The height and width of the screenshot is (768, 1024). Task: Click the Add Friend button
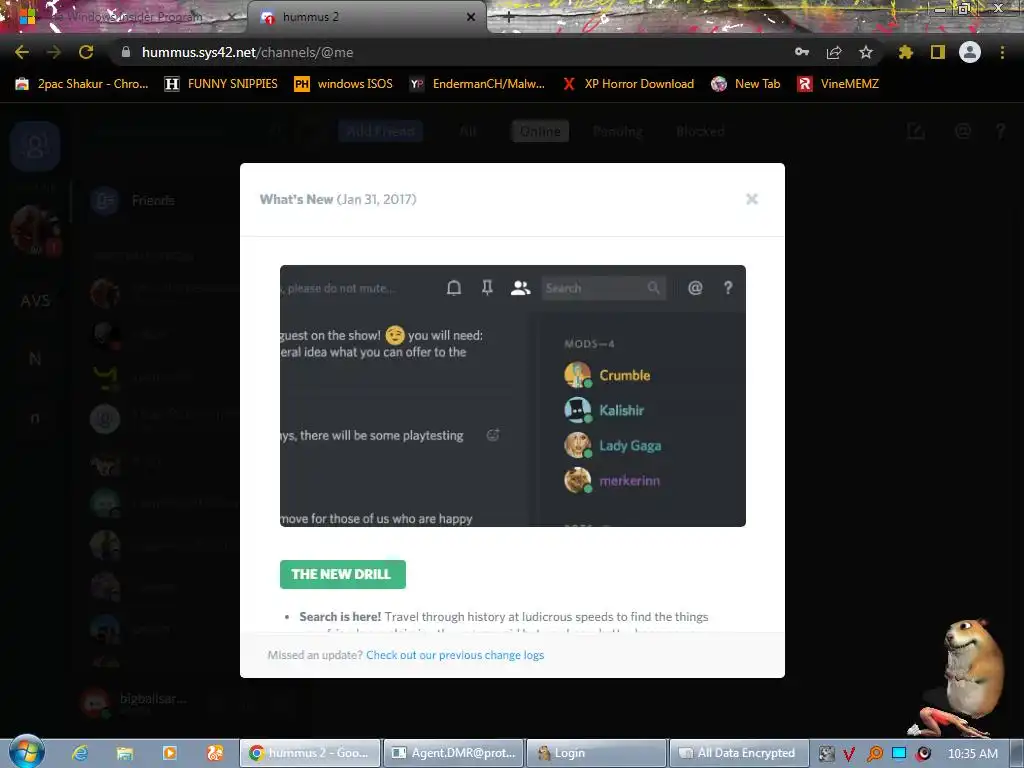pyautogui.click(x=381, y=131)
